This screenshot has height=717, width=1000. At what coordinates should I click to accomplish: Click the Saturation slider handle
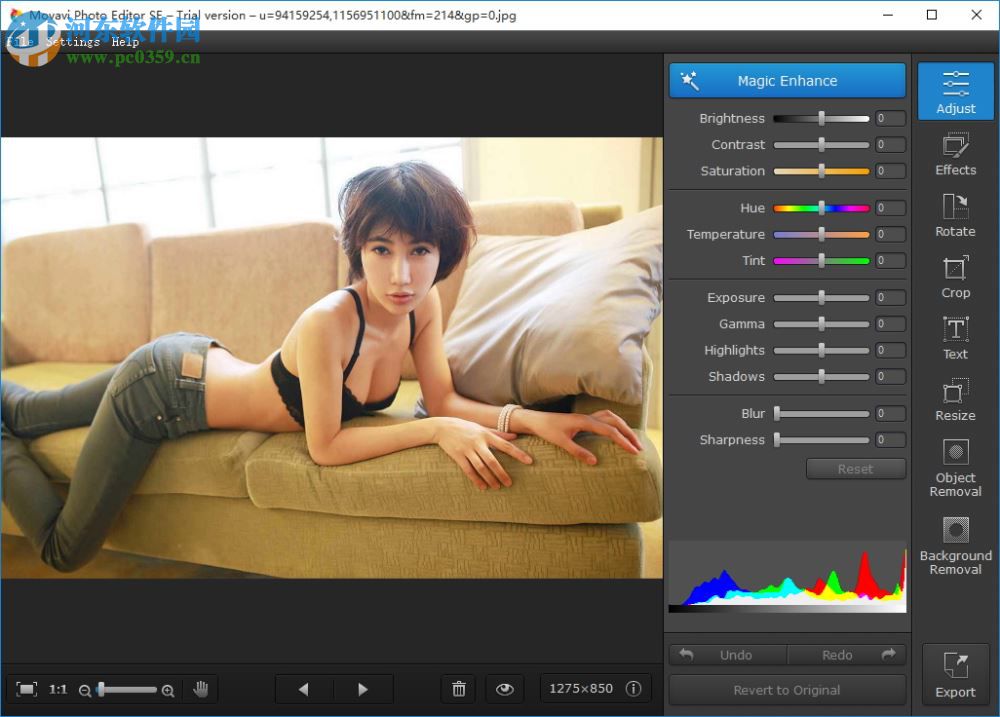pyautogui.click(x=823, y=171)
